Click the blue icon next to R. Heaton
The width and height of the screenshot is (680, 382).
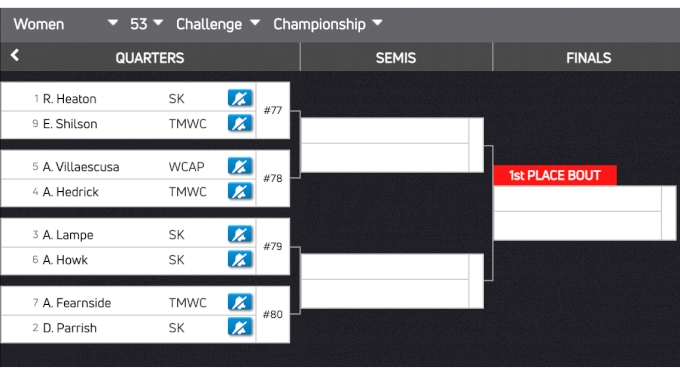(x=240, y=98)
